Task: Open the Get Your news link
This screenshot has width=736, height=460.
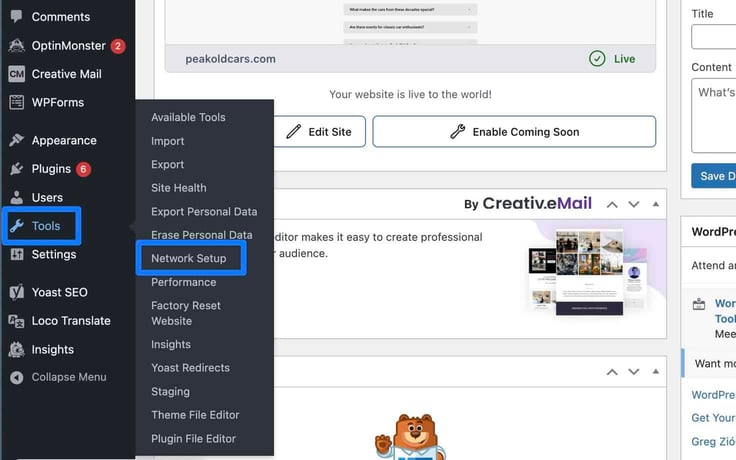Action: coord(713,418)
